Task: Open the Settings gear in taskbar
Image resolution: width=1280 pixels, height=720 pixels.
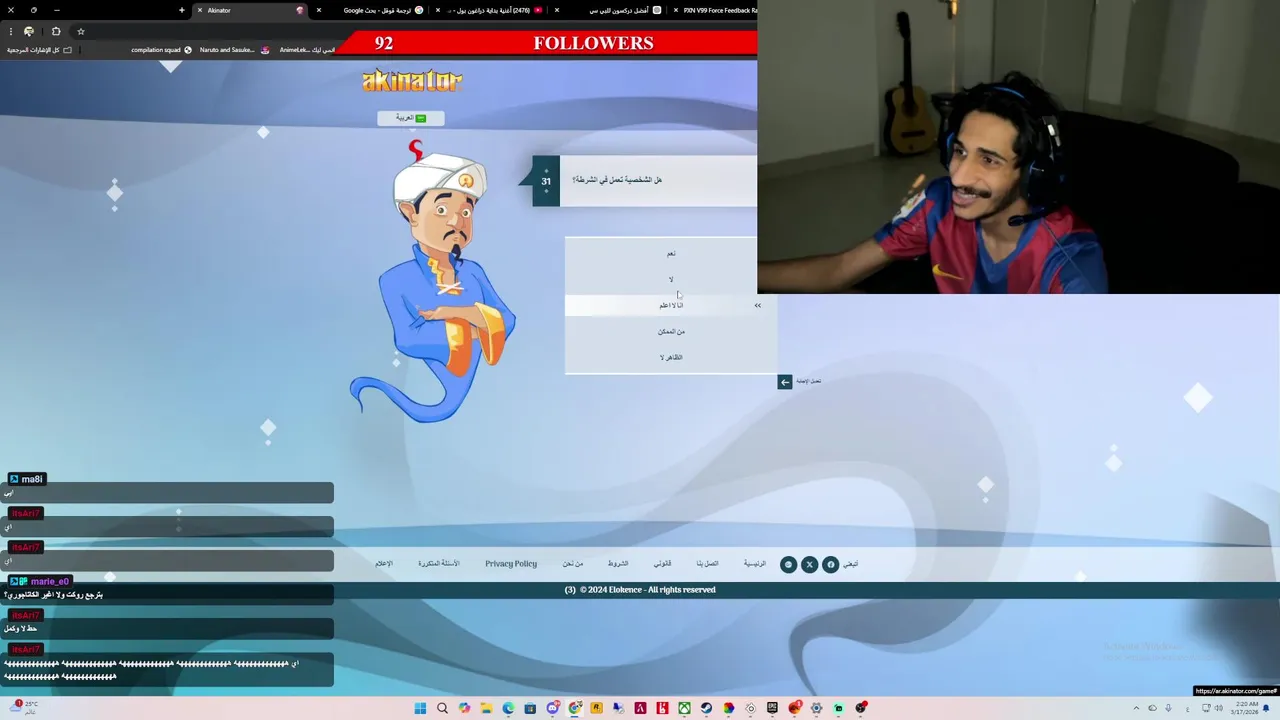Action: point(816,708)
